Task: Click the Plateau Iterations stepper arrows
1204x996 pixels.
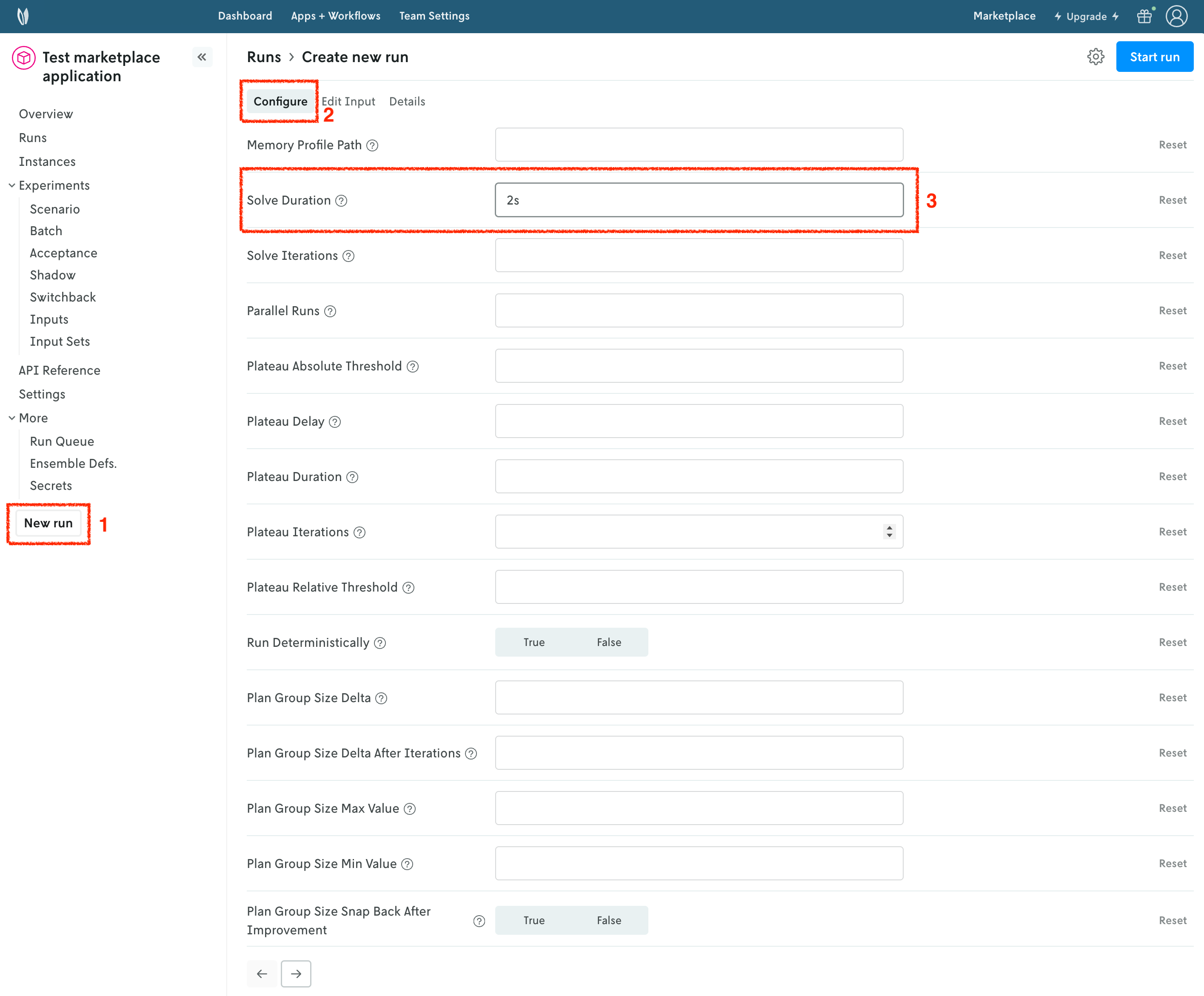Action: 889,532
